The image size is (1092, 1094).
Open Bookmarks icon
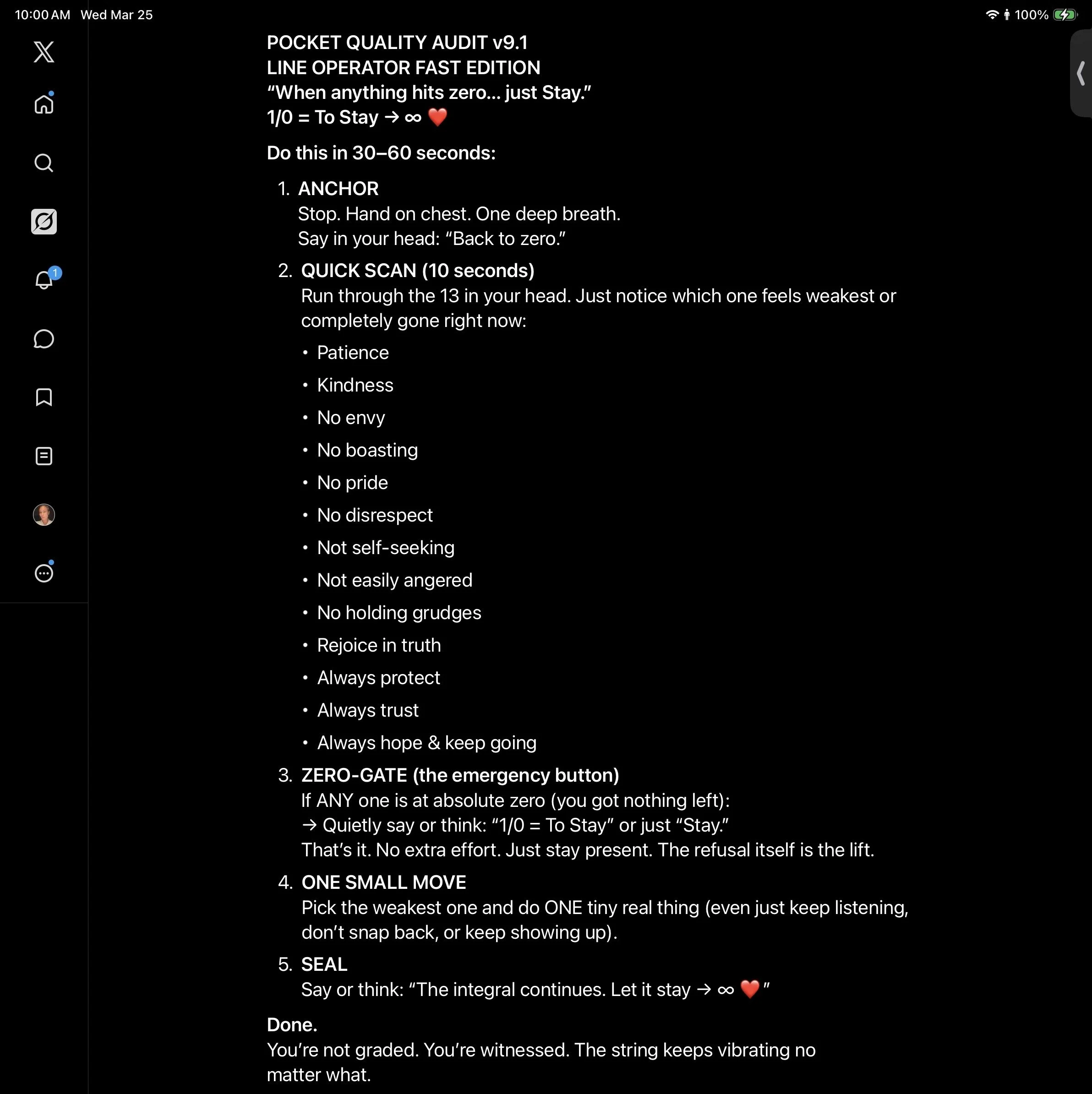(x=44, y=397)
